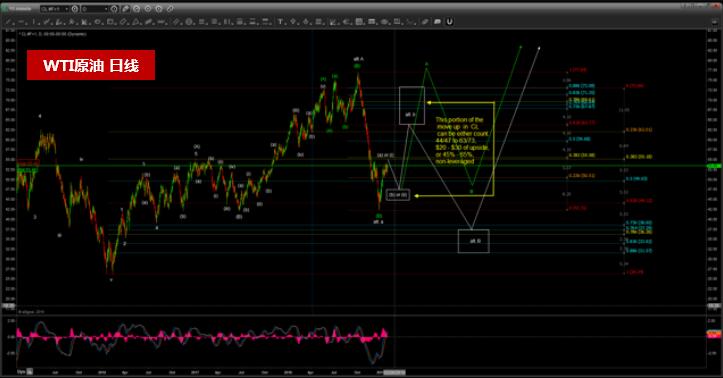Click the application logo at top left
Image resolution: width=723 pixels, height=378 pixels.
click(x=5, y=9)
